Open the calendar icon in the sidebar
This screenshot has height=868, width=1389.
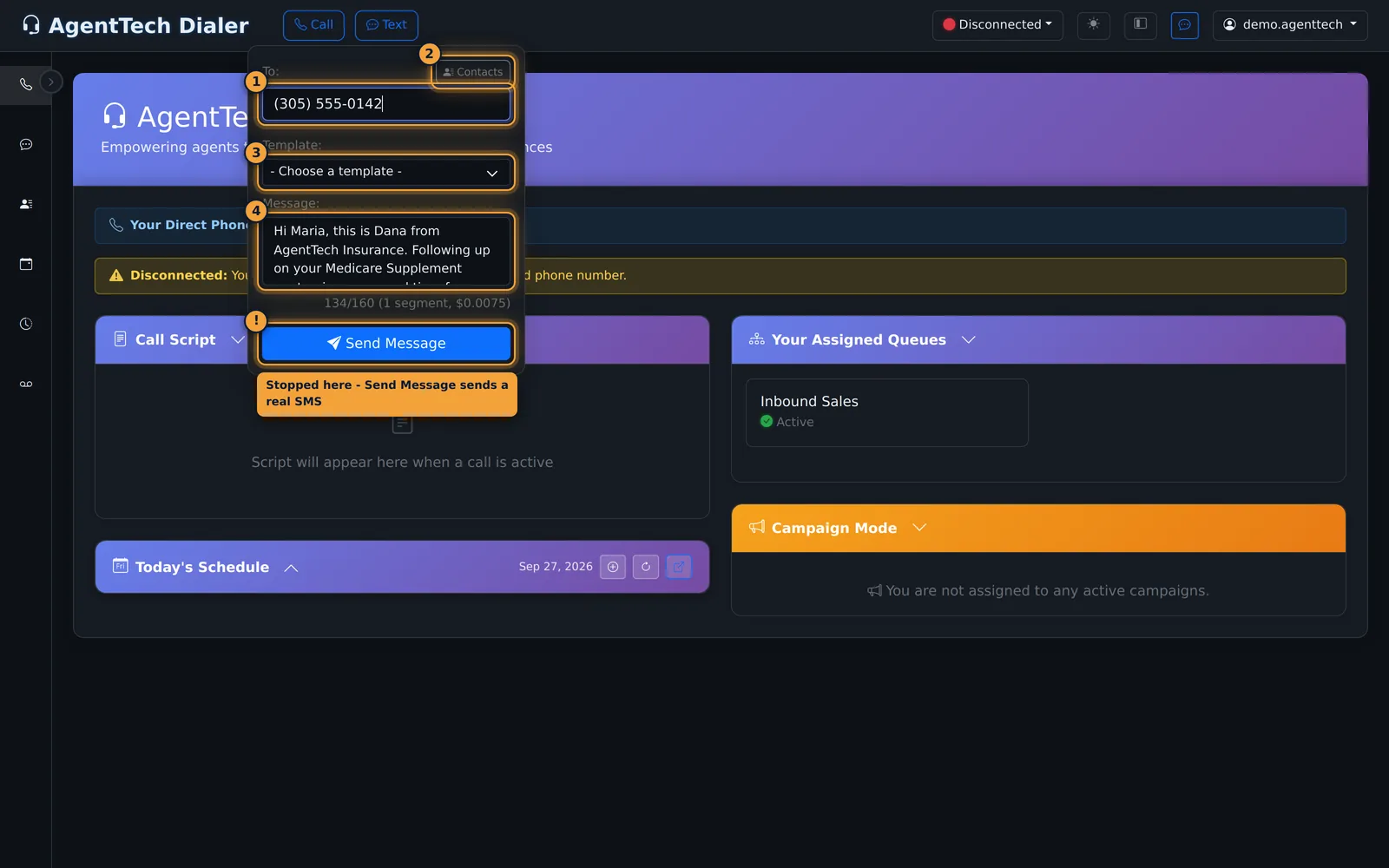coord(26,264)
